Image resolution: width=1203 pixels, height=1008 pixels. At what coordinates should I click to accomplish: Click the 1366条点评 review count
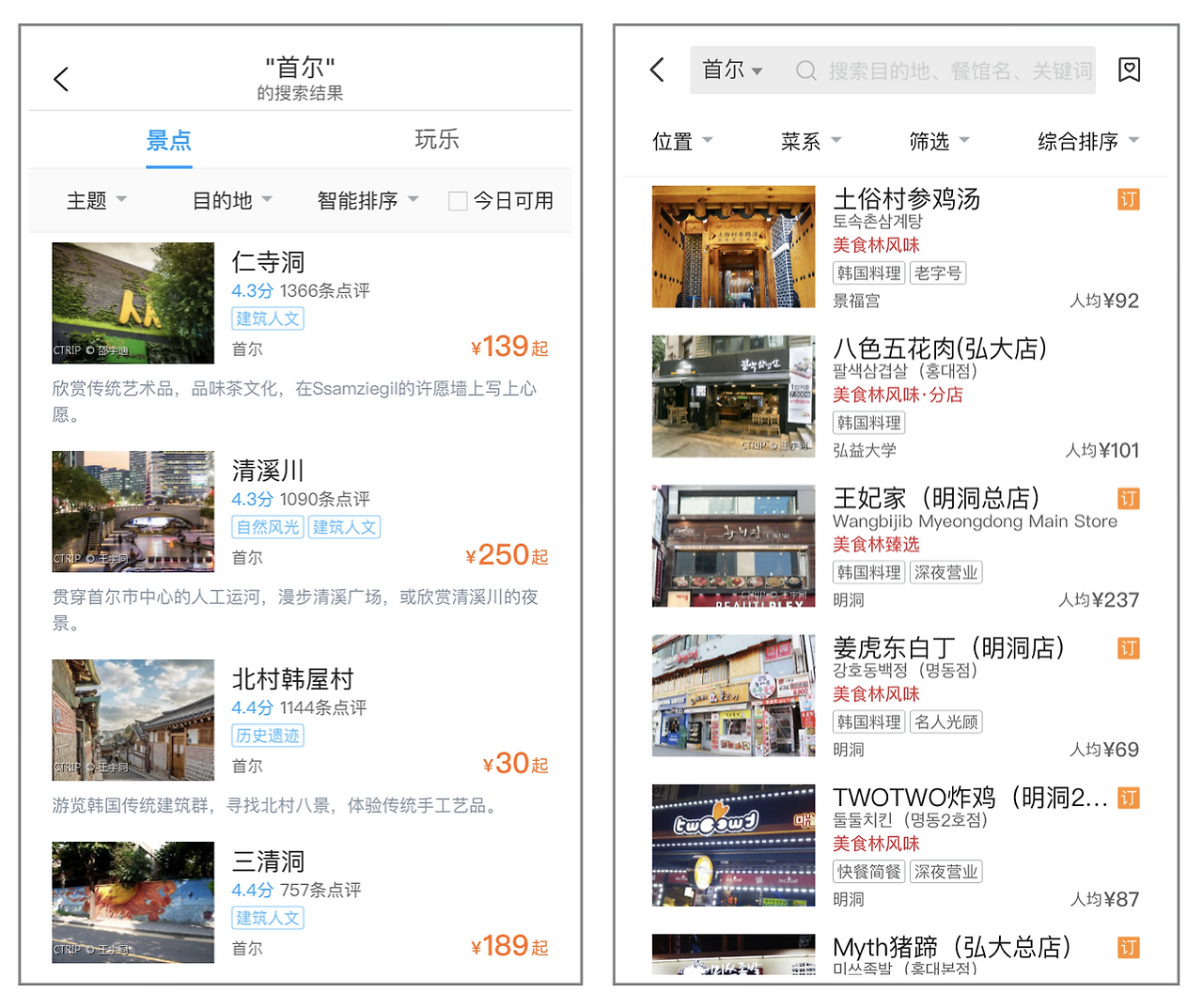coord(325,291)
